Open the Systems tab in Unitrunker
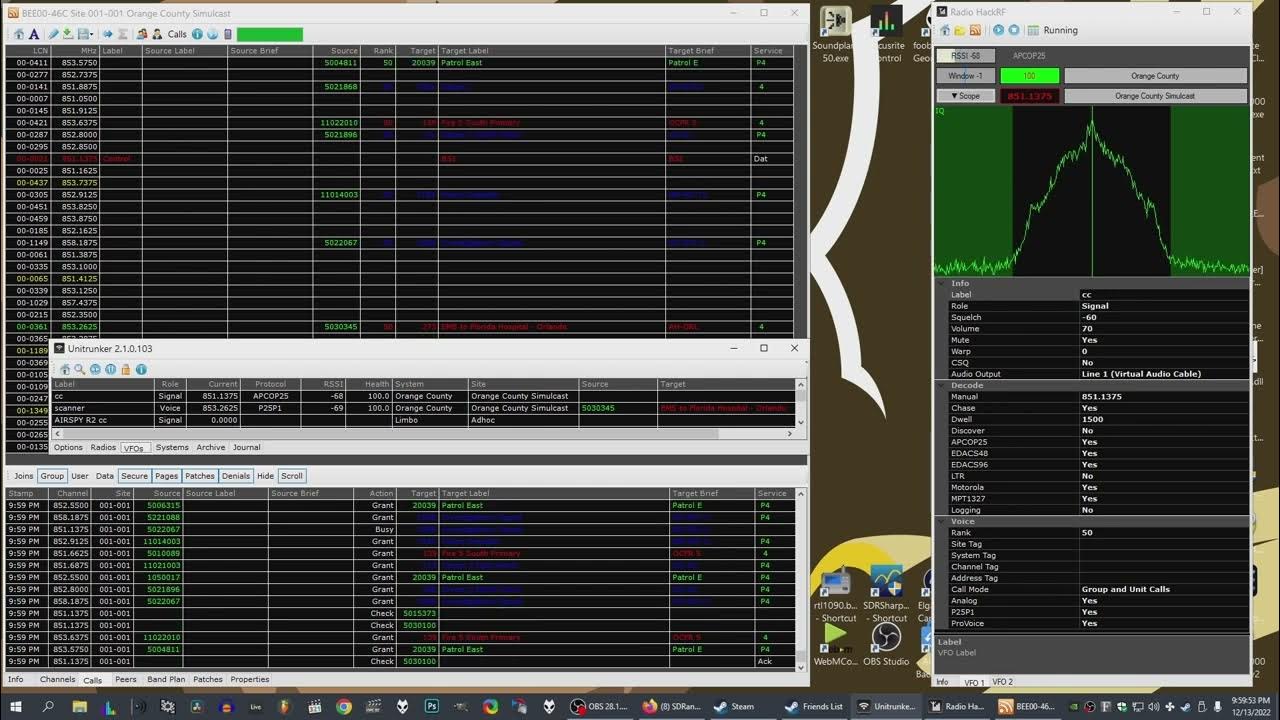This screenshot has width=1280, height=720. coord(172,448)
